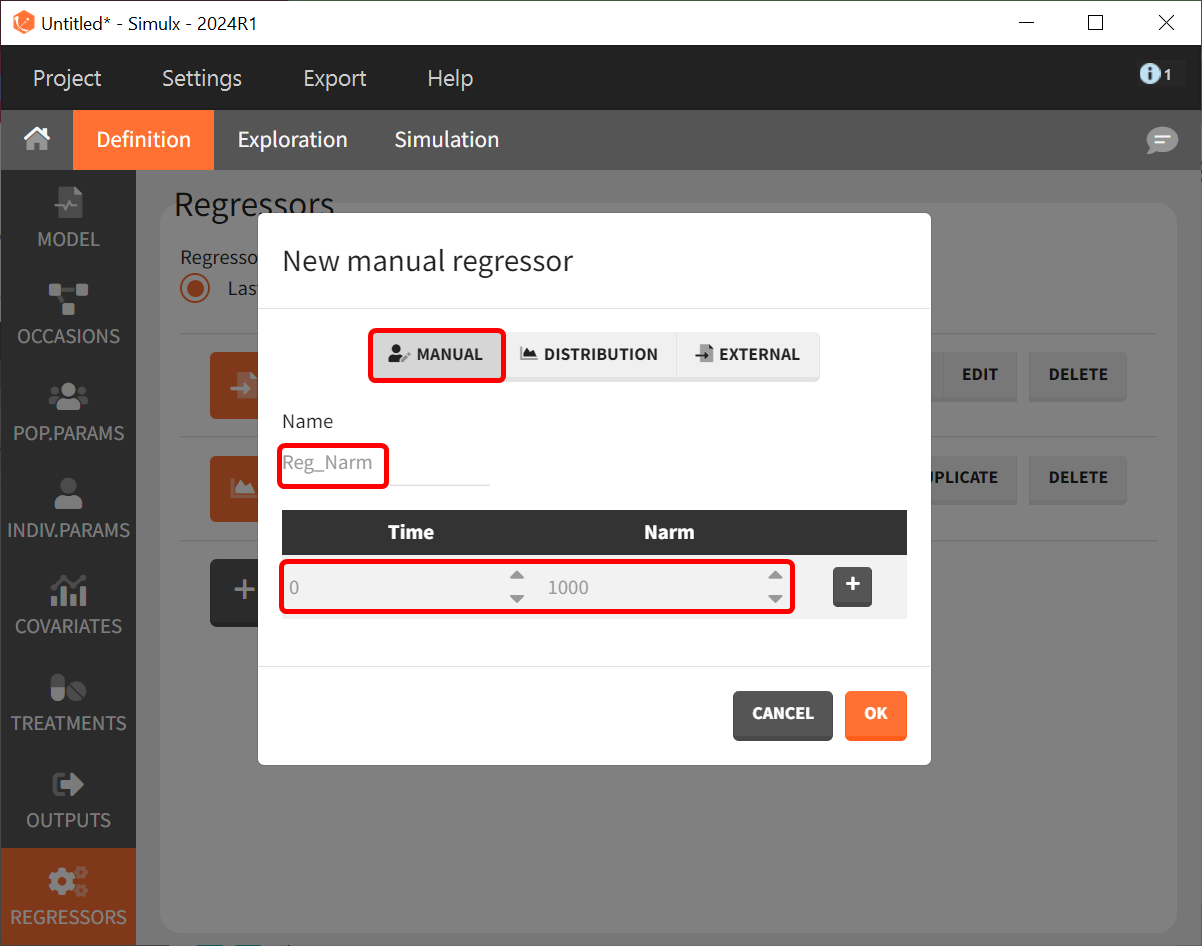Confirm with the OK button
This screenshot has height=946, width=1202.
tap(875, 714)
